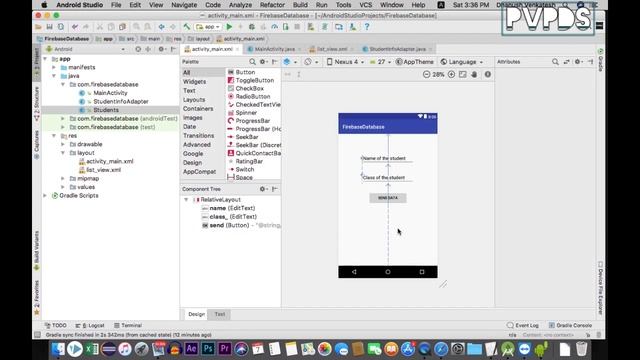Open Photoshop from the Dock
640x360 pixels.
pos(208,349)
